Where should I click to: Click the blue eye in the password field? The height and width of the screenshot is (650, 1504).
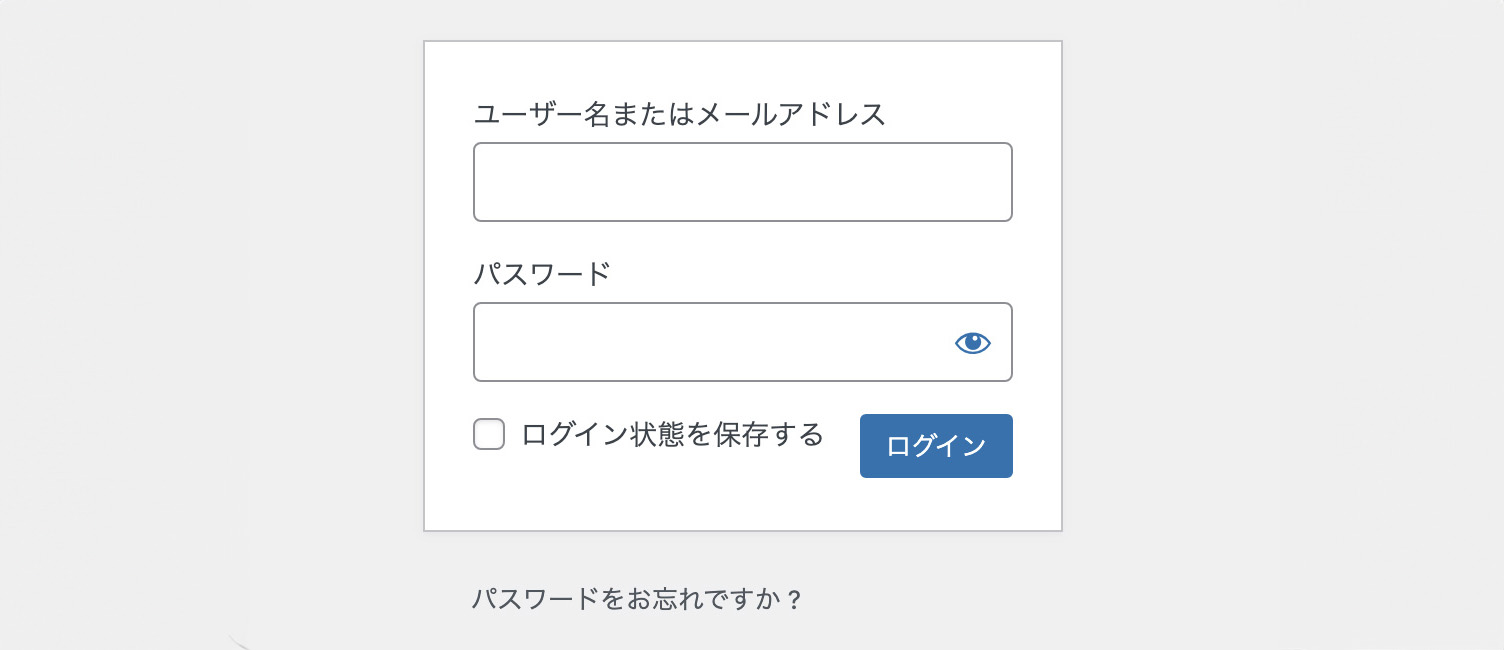tap(972, 343)
